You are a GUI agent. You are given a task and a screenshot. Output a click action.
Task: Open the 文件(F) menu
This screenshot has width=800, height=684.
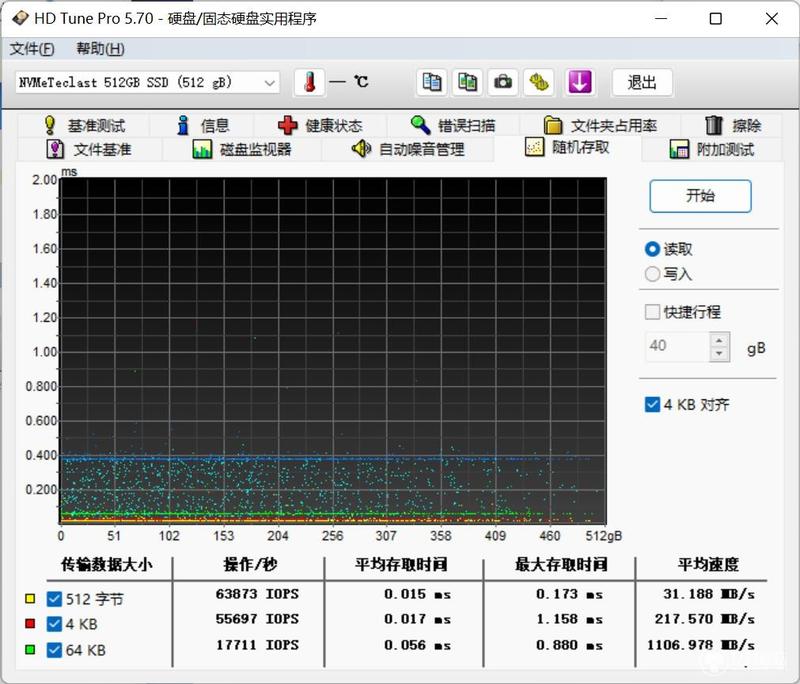click(x=32, y=49)
